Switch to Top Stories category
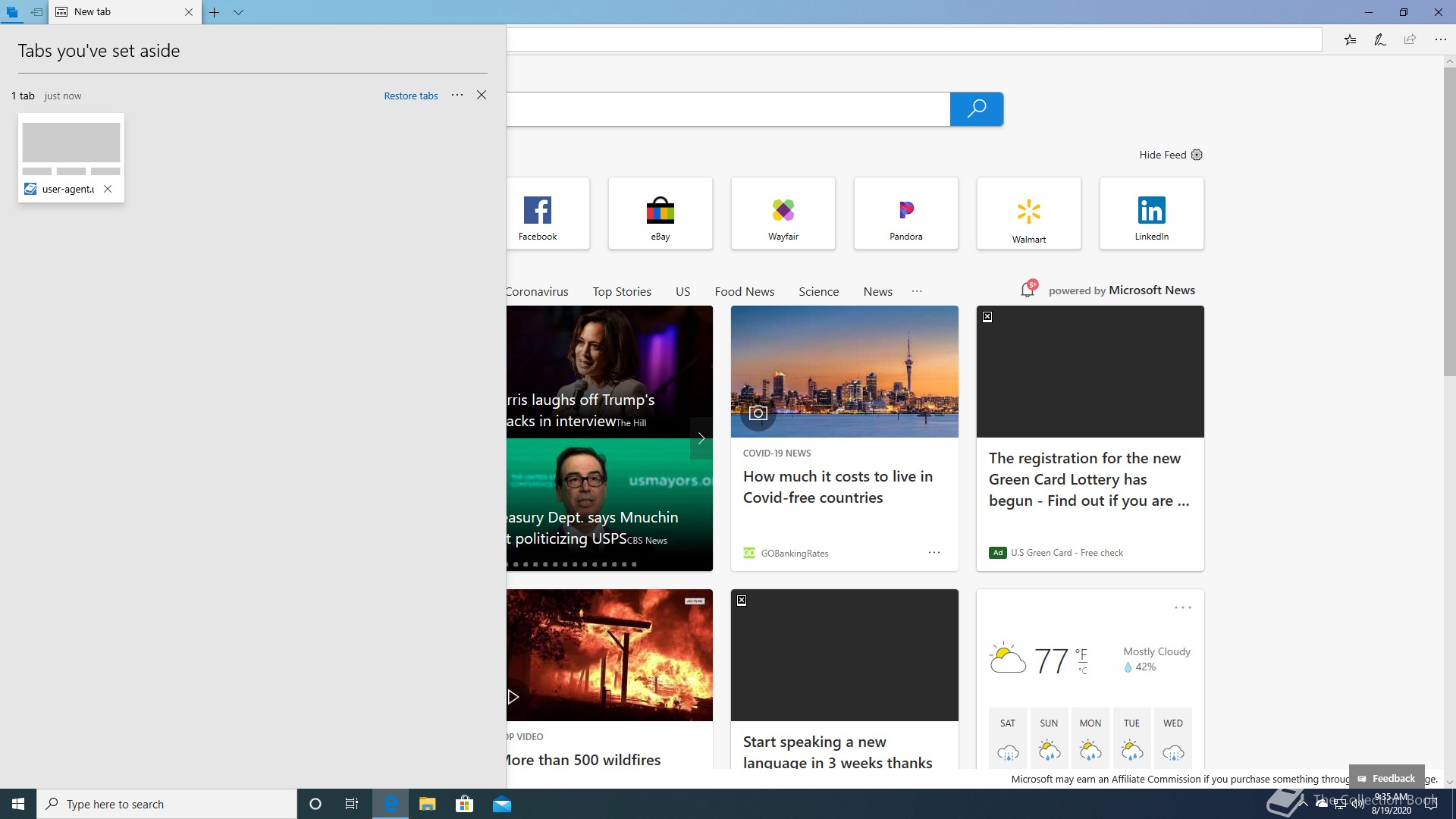Image resolution: width=1456 pixels, height=819 pixels. click(622, 291)
